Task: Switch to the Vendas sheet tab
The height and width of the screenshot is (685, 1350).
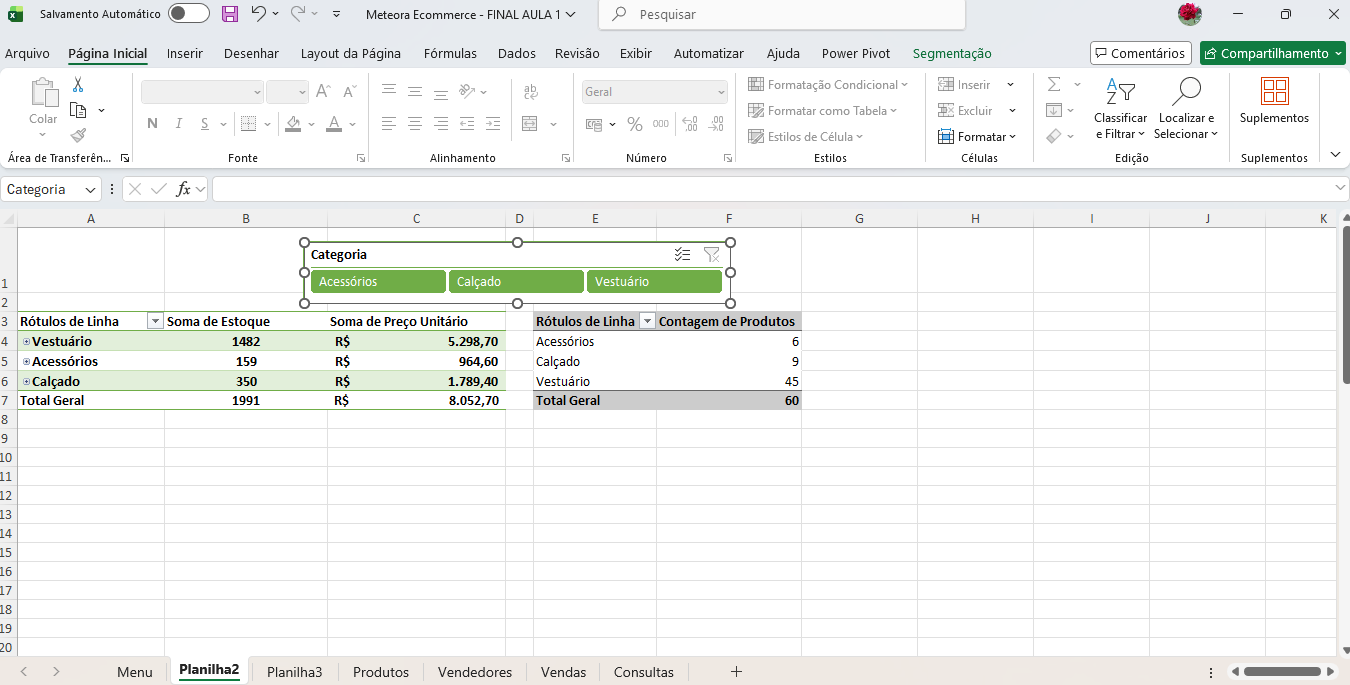Action: point(563,672)
